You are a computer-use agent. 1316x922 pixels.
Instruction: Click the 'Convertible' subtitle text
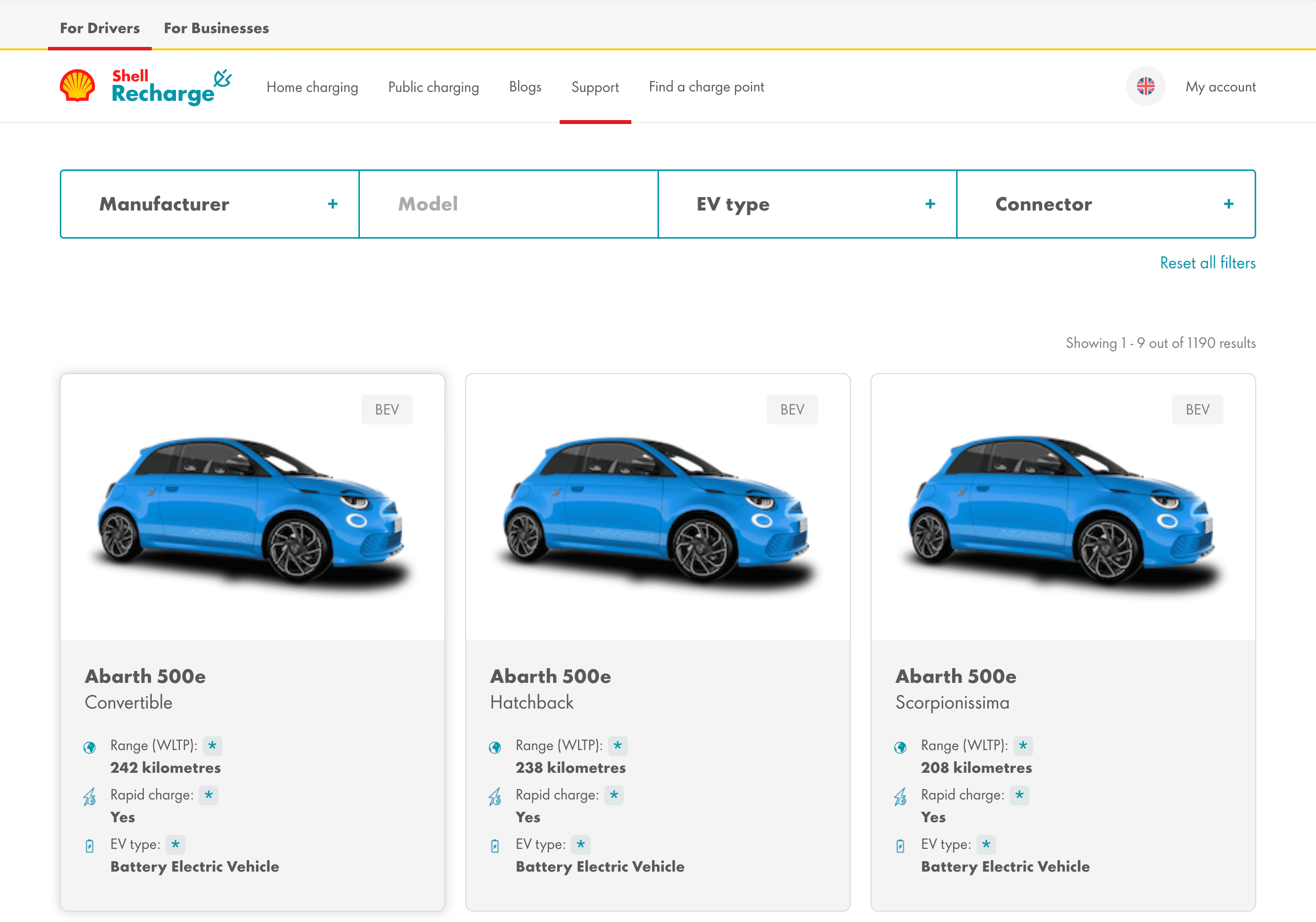[x=129, y=703]
